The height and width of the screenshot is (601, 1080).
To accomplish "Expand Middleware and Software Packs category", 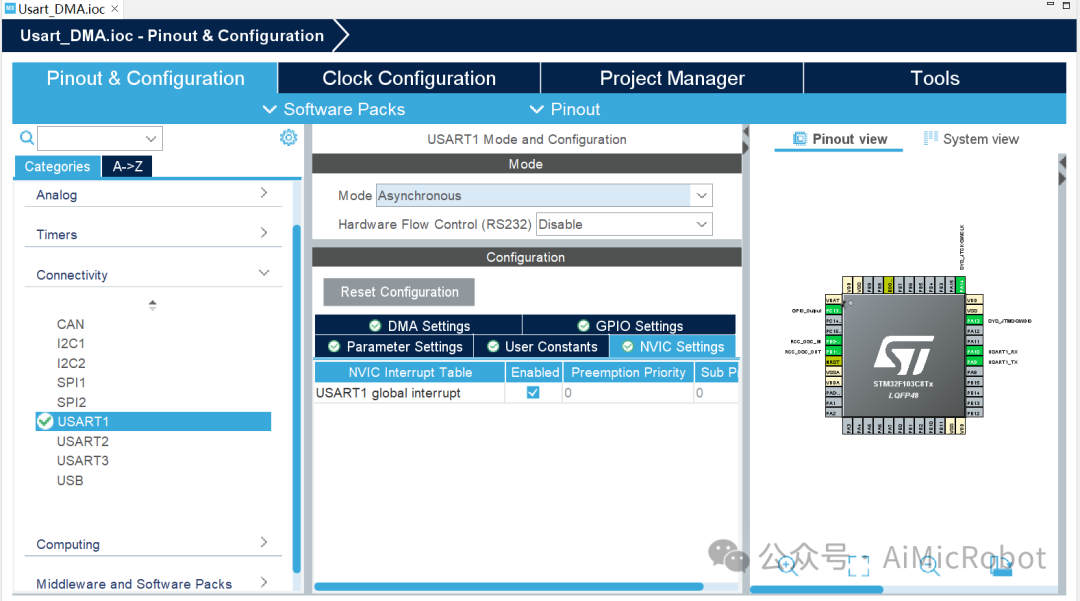I will point(152,584).
